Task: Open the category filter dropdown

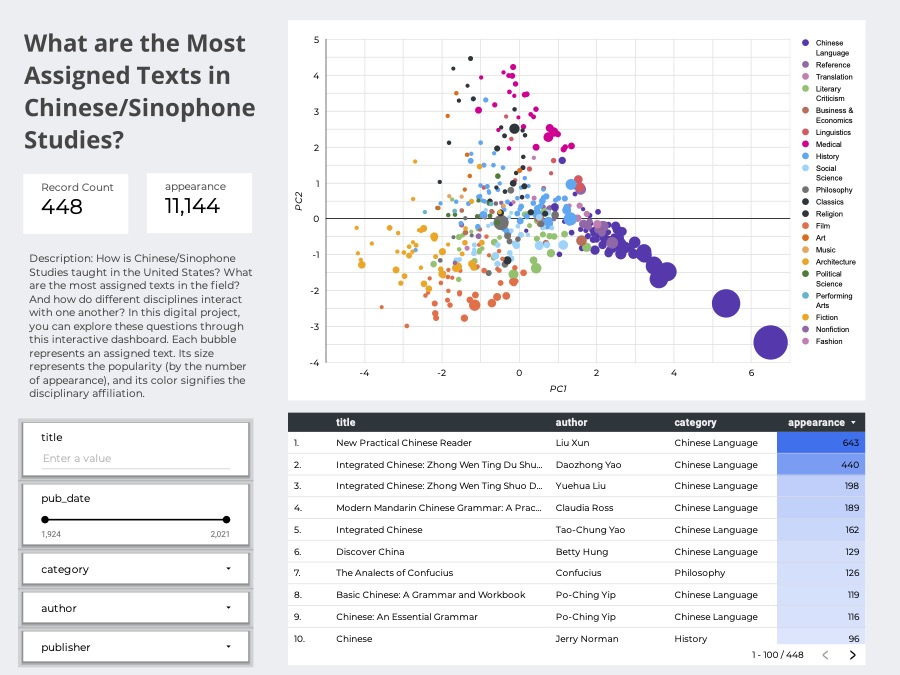Action: [135, 569]
